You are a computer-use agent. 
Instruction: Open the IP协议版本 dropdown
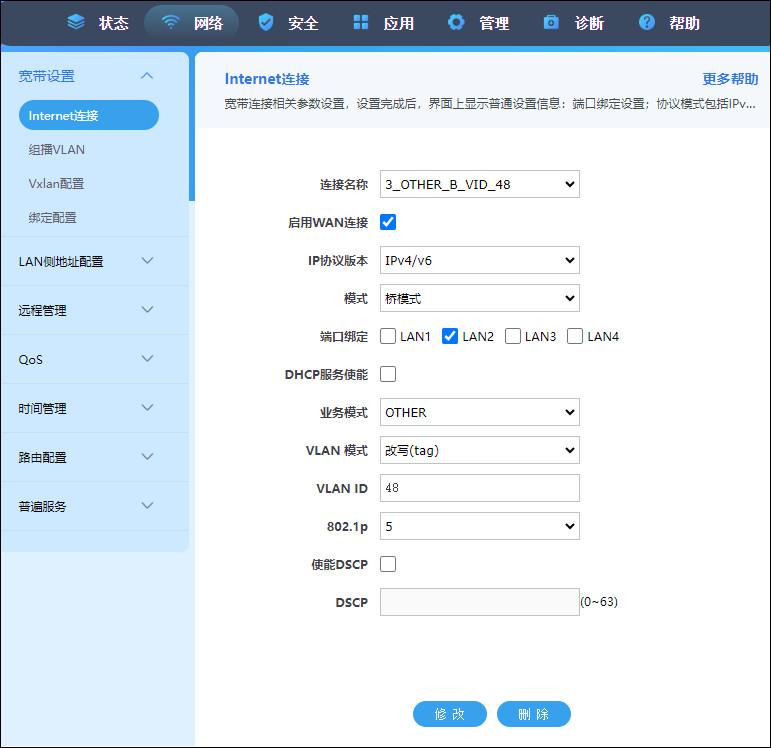click(x=480, y=260)
